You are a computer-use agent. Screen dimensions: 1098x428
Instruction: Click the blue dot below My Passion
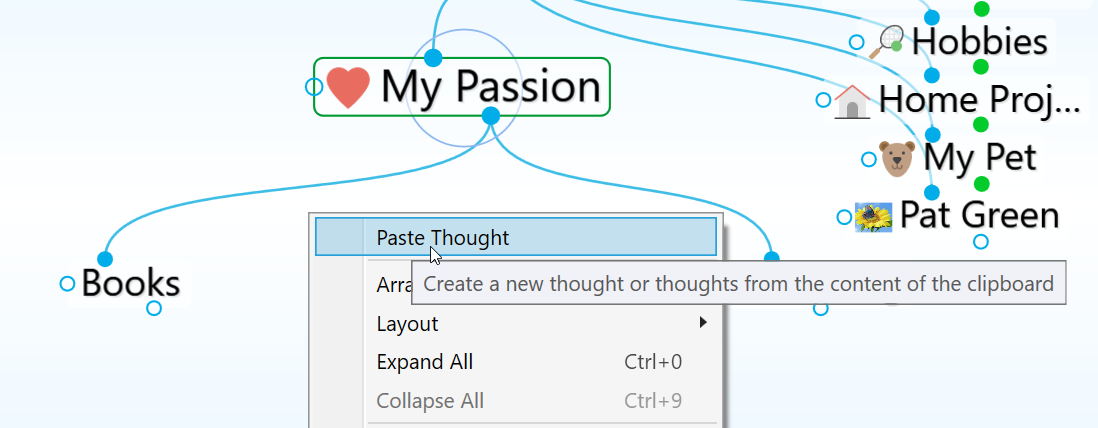click(x=490, y=116)
